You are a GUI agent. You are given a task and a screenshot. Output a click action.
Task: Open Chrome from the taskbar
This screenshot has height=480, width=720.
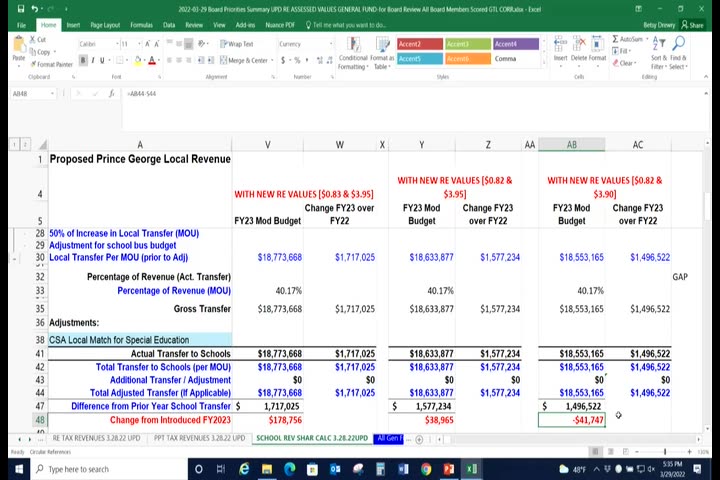(426, 469)
